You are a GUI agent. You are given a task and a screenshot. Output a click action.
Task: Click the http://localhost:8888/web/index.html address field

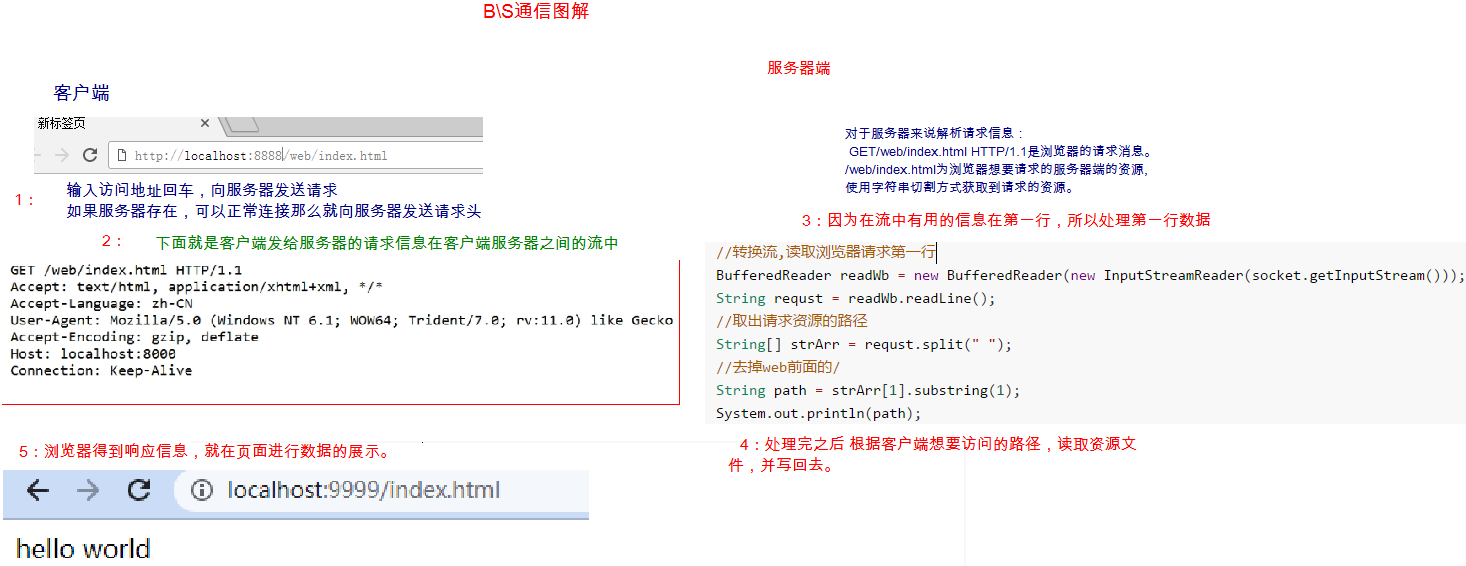pyautogui.click(x=295, y=156)
